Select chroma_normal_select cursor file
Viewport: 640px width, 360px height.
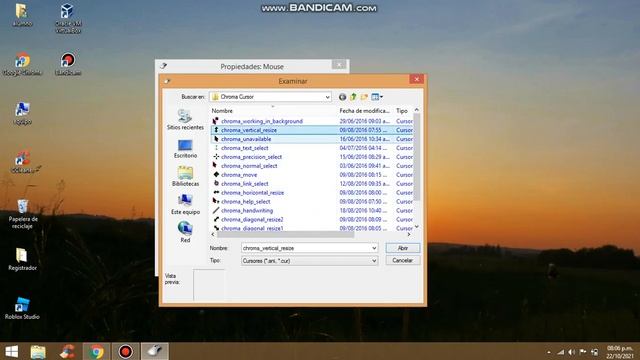coord(249,166)
